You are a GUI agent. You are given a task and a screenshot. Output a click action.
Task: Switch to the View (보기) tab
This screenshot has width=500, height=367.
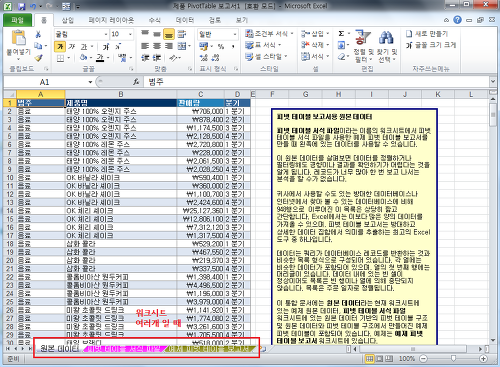(x=242, y=20)
